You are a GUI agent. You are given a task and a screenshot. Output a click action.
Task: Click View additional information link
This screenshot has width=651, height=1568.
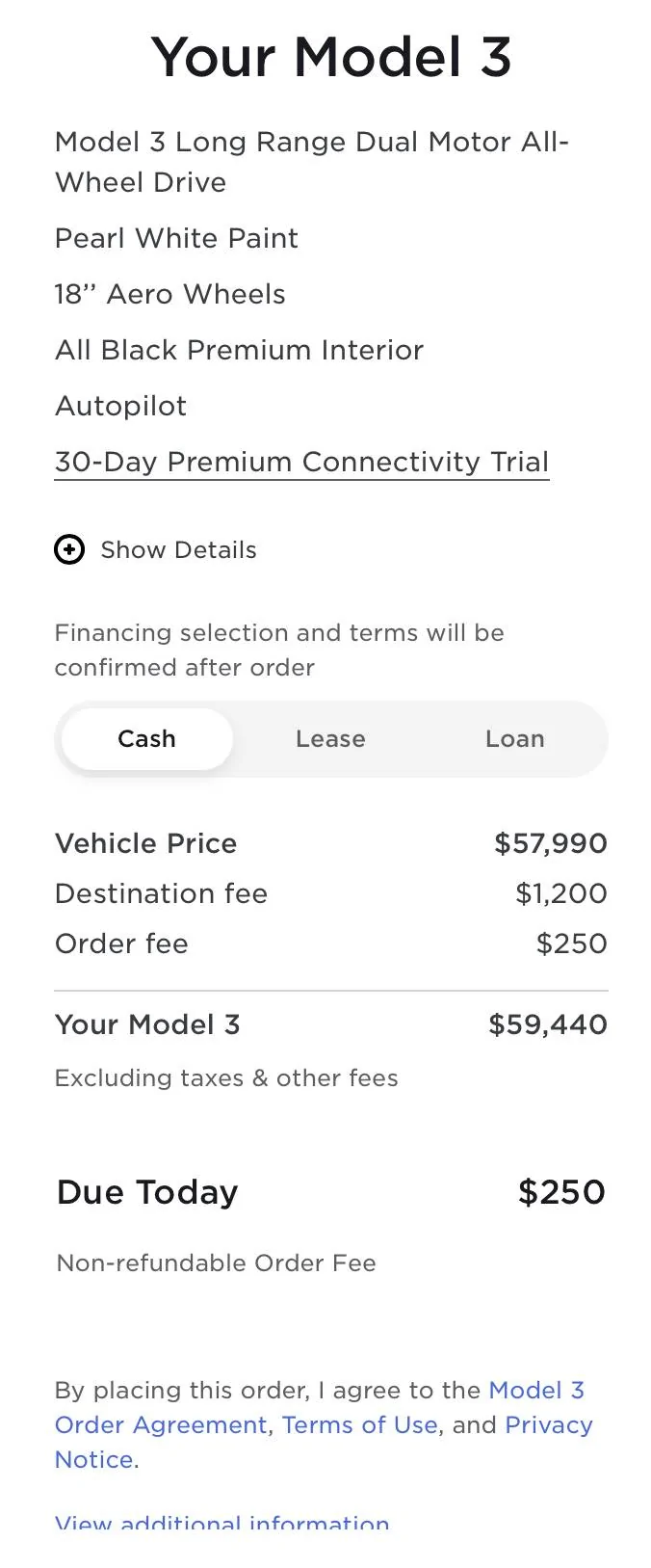pyautogui.click(x=222, y=1523)
